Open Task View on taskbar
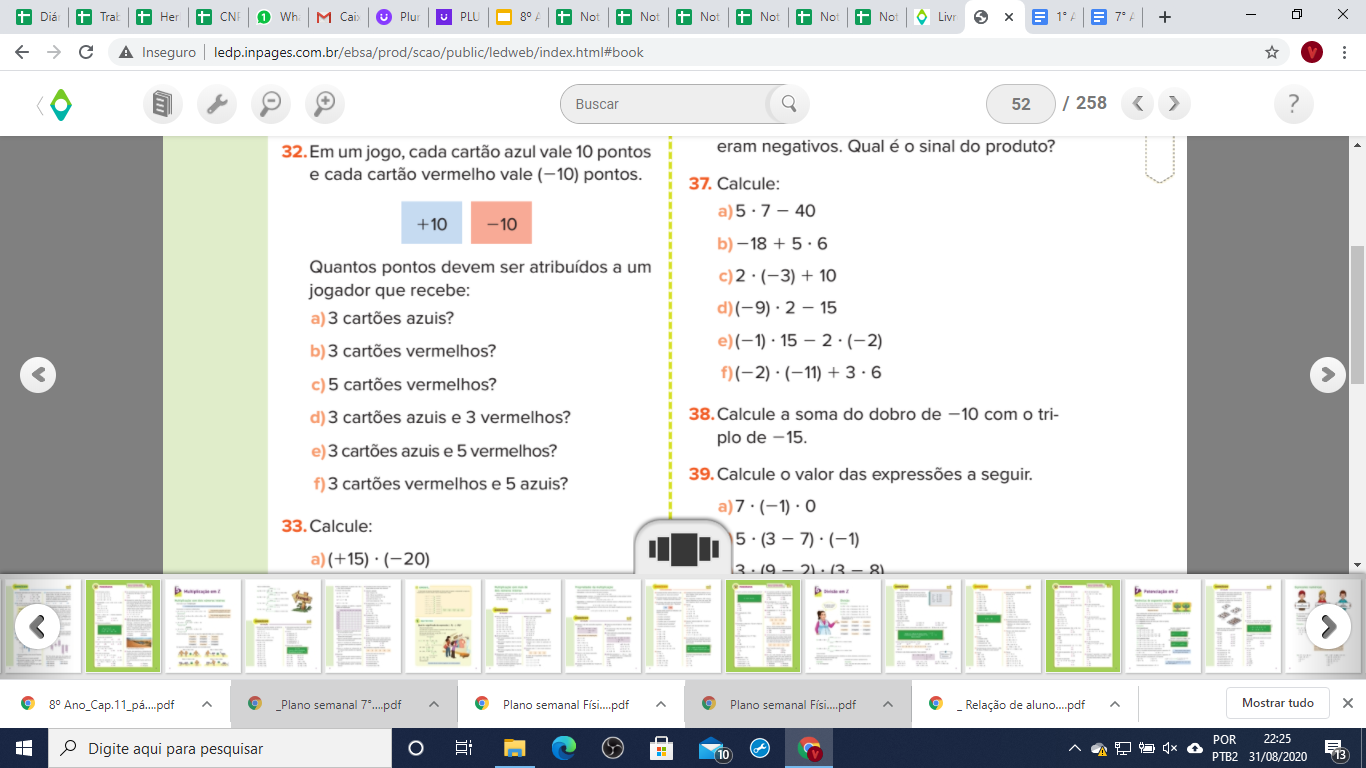 [464, 748]
